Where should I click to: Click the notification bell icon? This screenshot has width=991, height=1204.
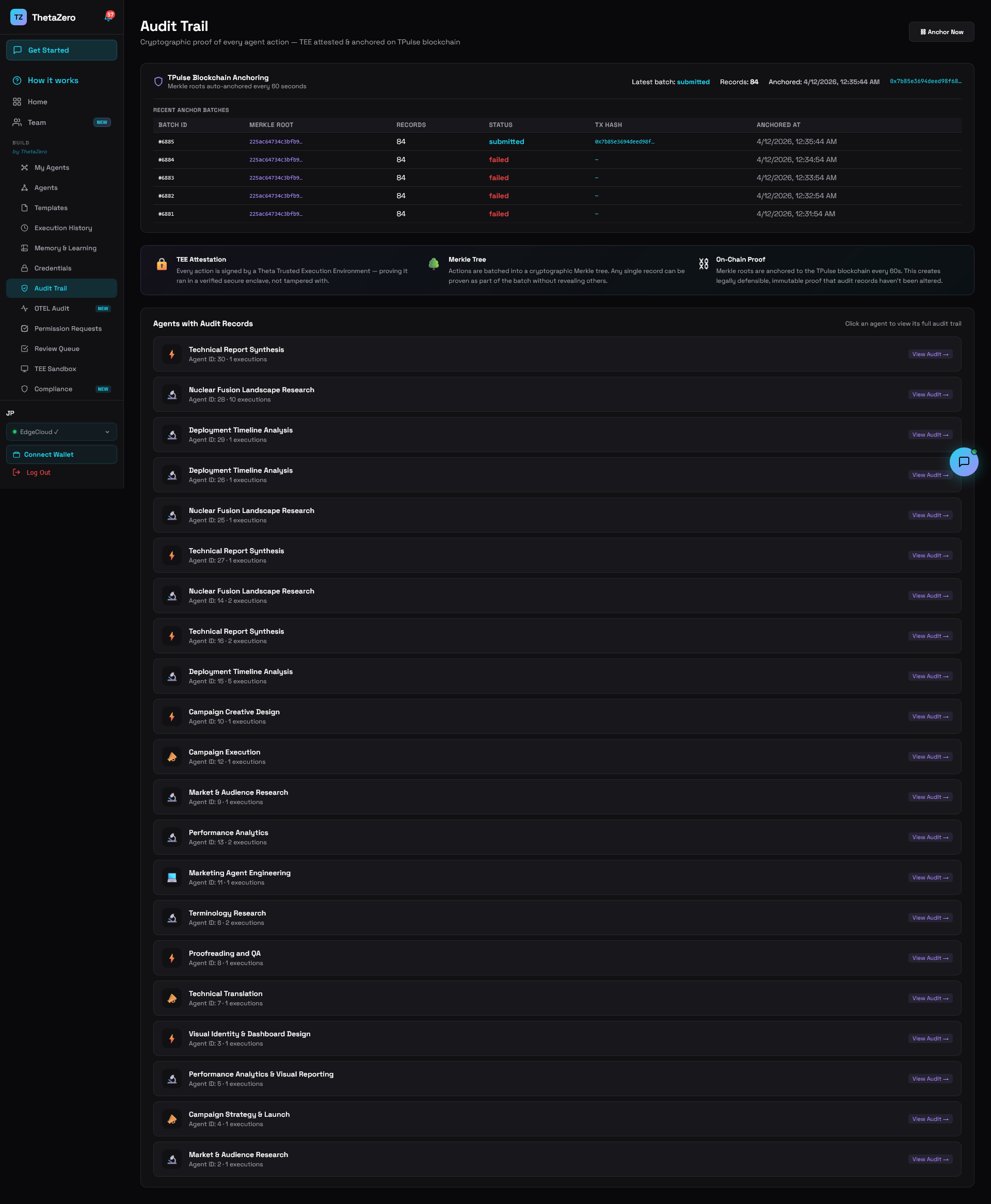tap(108, 17)
